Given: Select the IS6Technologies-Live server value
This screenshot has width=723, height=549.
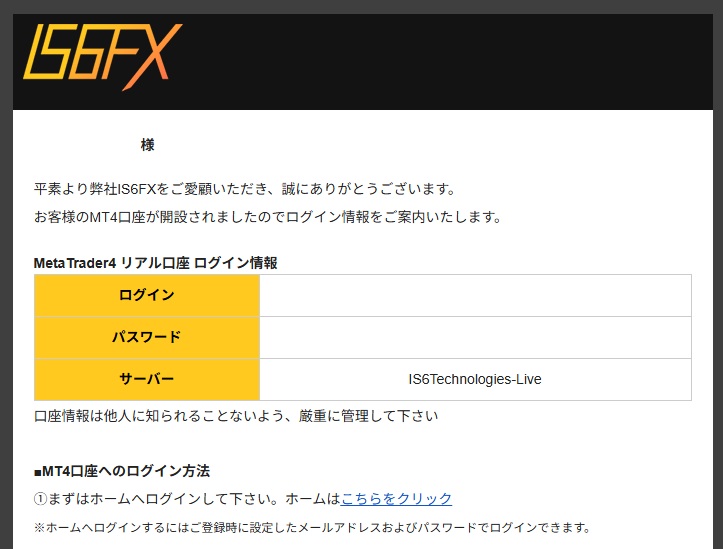Looking at the screenshot, I should click(x=475, y=379).
